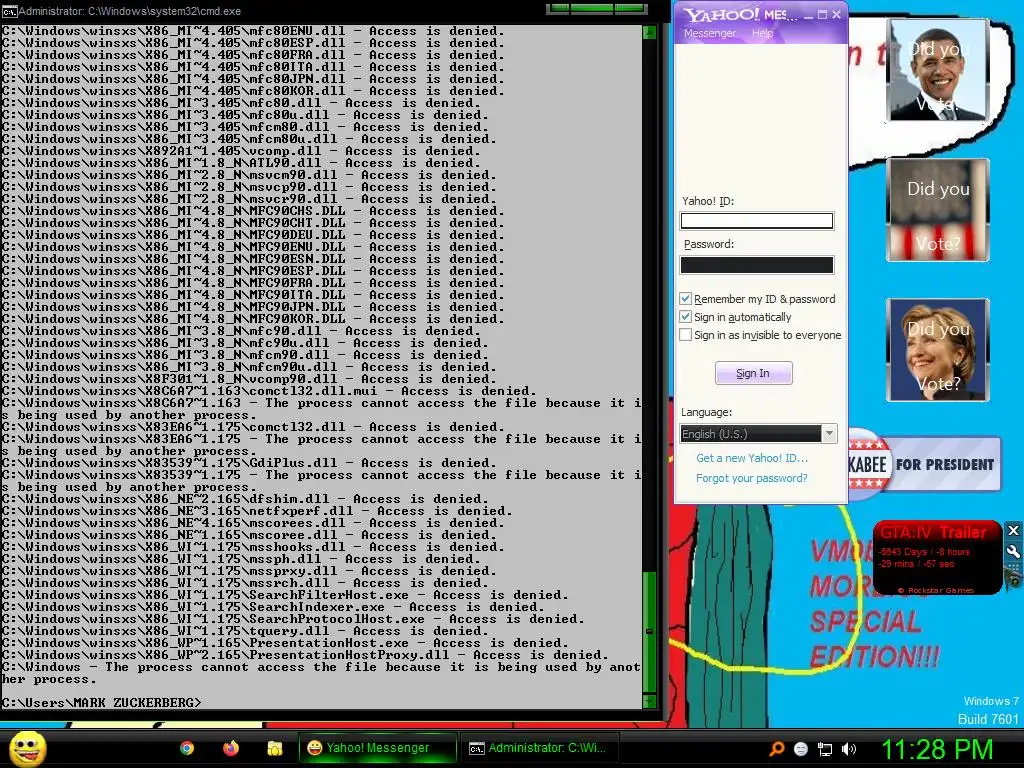This screenshot has width=1024, height=768.
Task: Open the Messenger menu
Action: [709, 33]
